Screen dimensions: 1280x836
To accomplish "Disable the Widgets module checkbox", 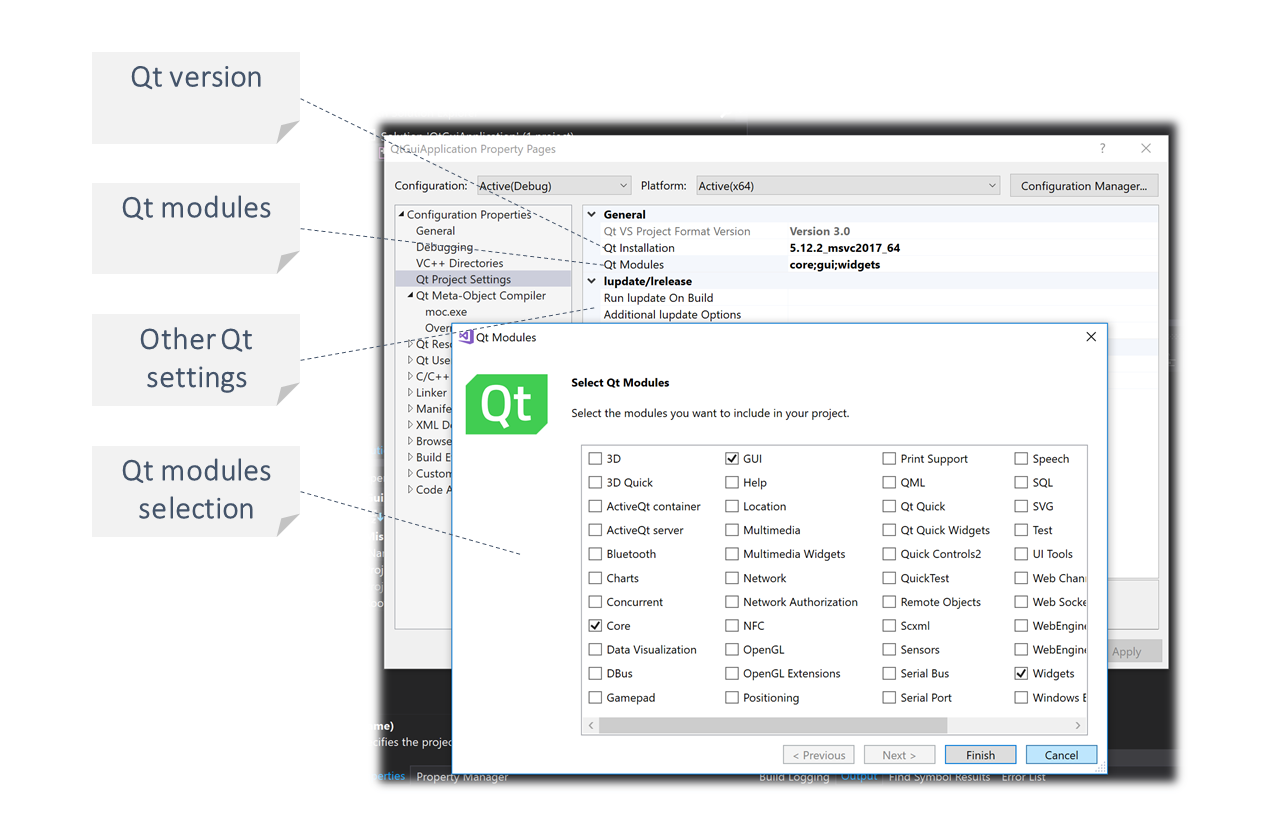I will coord(1021,674).
